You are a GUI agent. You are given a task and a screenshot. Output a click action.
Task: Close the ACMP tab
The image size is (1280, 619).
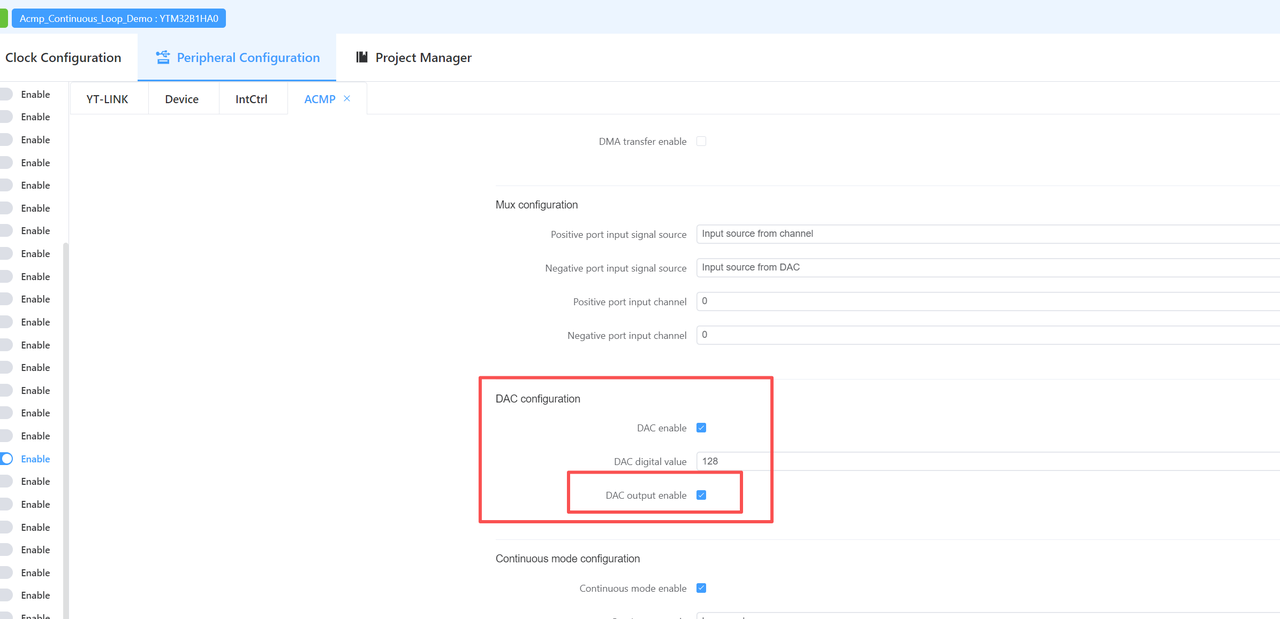coord(347,99)
